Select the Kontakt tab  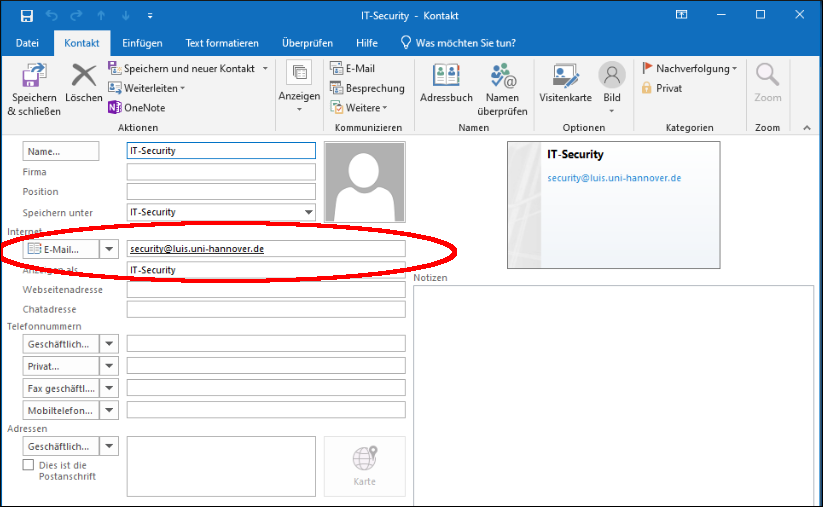81,43
